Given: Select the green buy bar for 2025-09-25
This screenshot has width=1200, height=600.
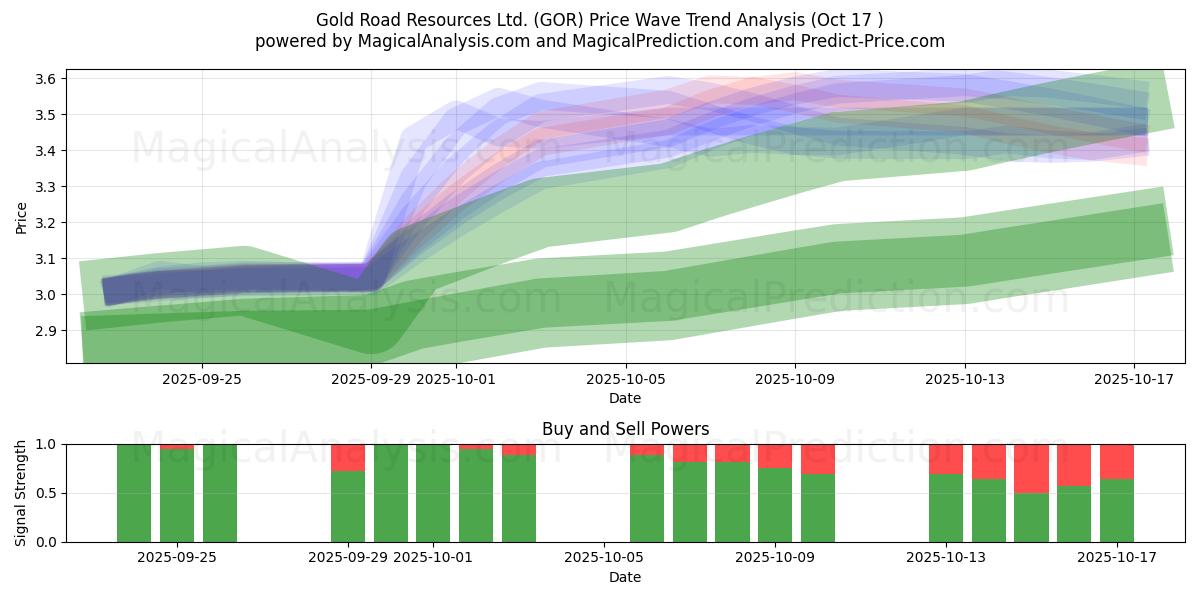Looking at the screenshot, I should (177, 496).
